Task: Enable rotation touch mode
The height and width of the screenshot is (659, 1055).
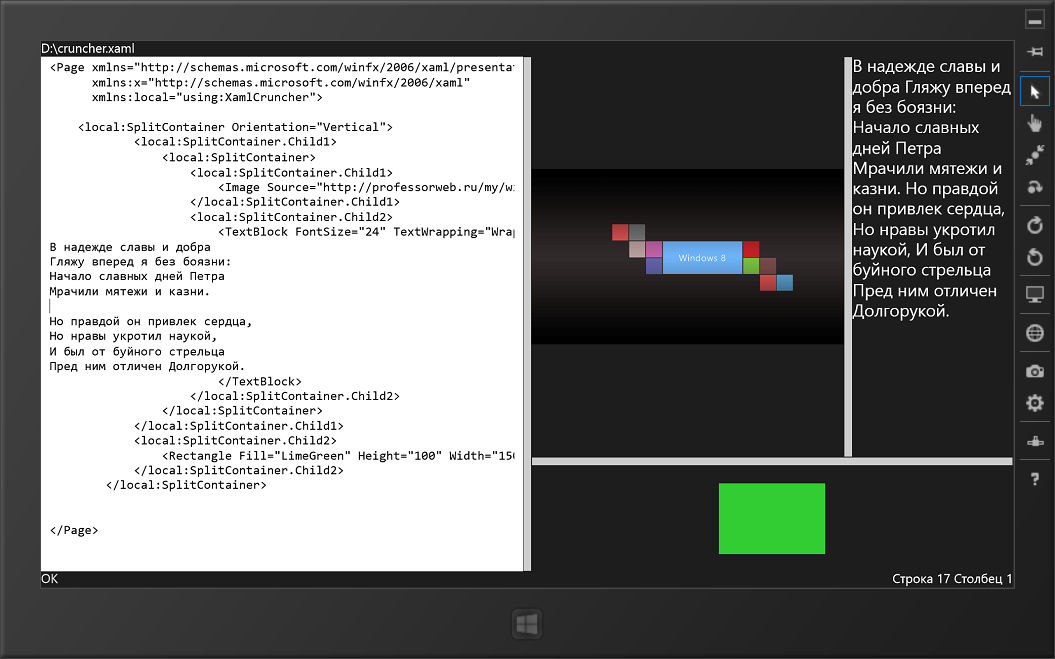Action: click(x=1034, y=187)
